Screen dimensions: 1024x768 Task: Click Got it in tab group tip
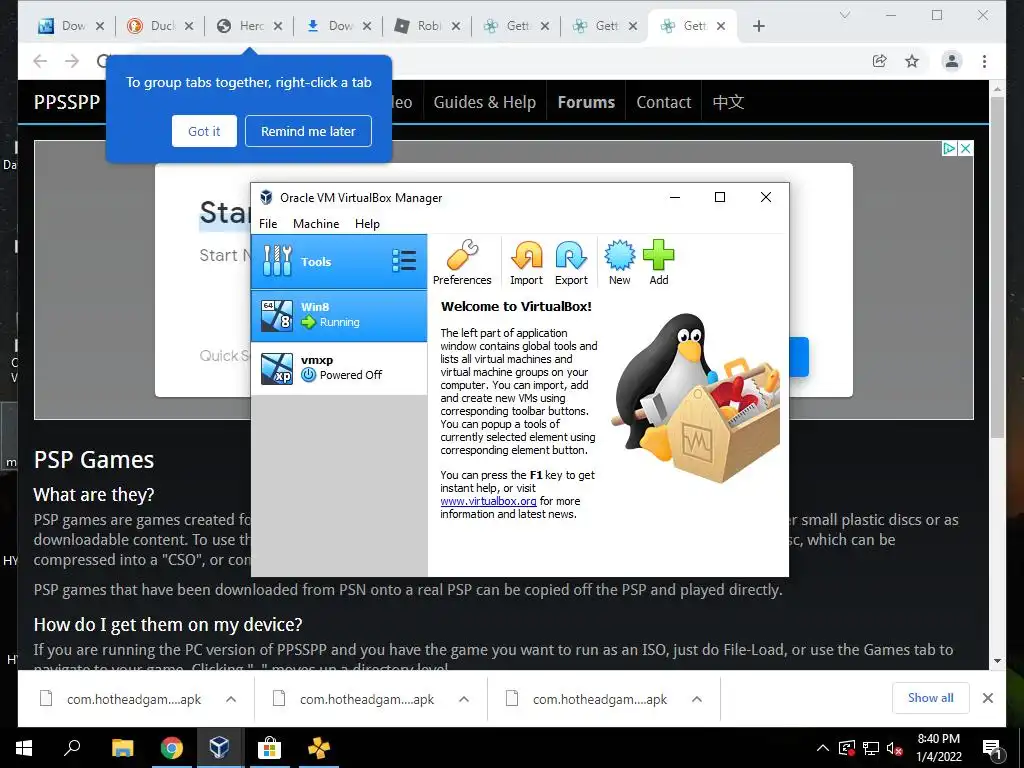tap(204, 131)
